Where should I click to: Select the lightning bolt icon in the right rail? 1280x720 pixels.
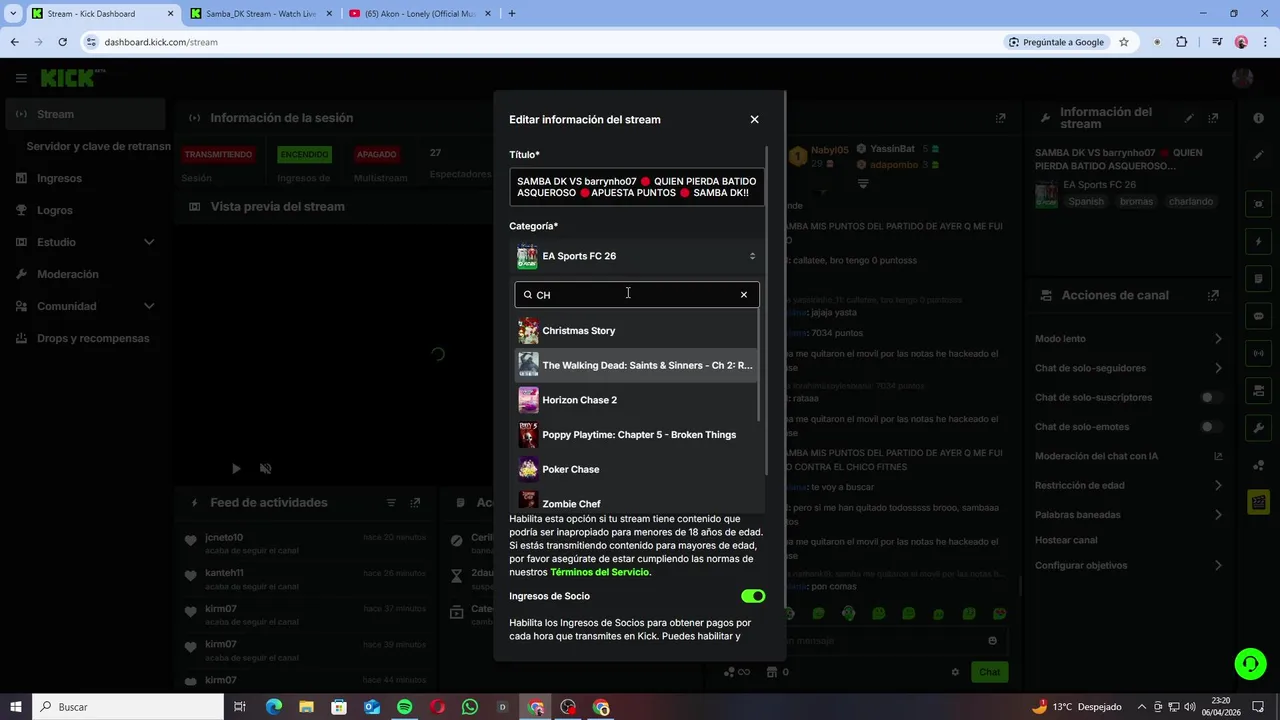click(1259, 242)
